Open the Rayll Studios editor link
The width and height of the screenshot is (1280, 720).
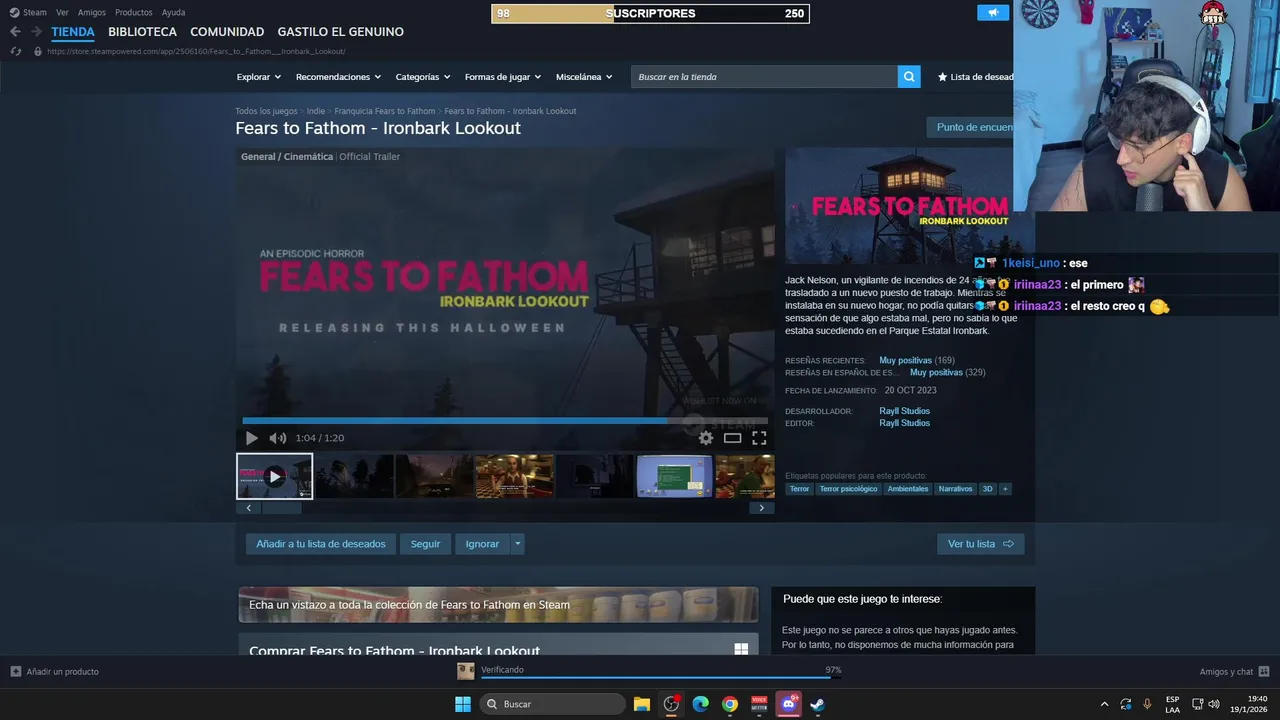point(904,423)
